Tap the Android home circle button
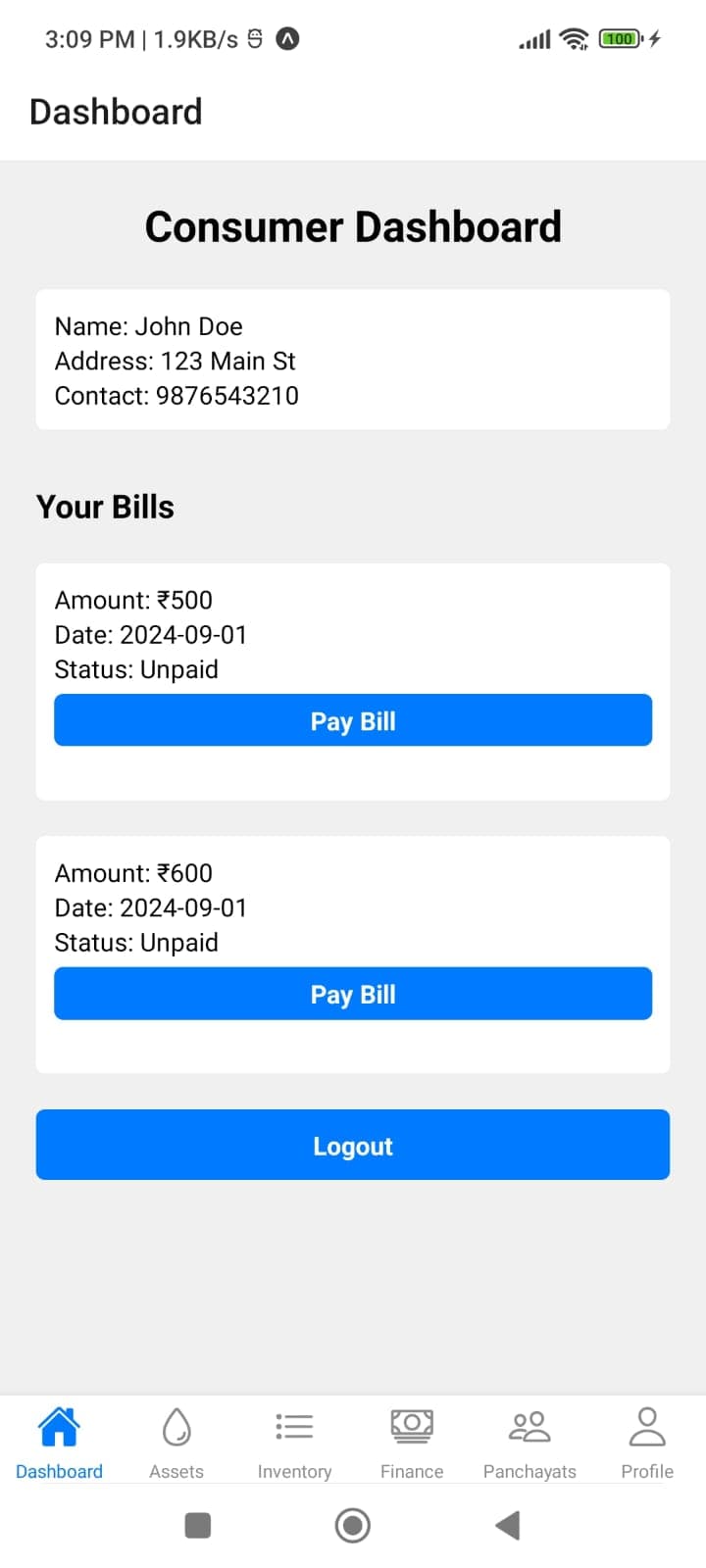 click(353, 1525)
